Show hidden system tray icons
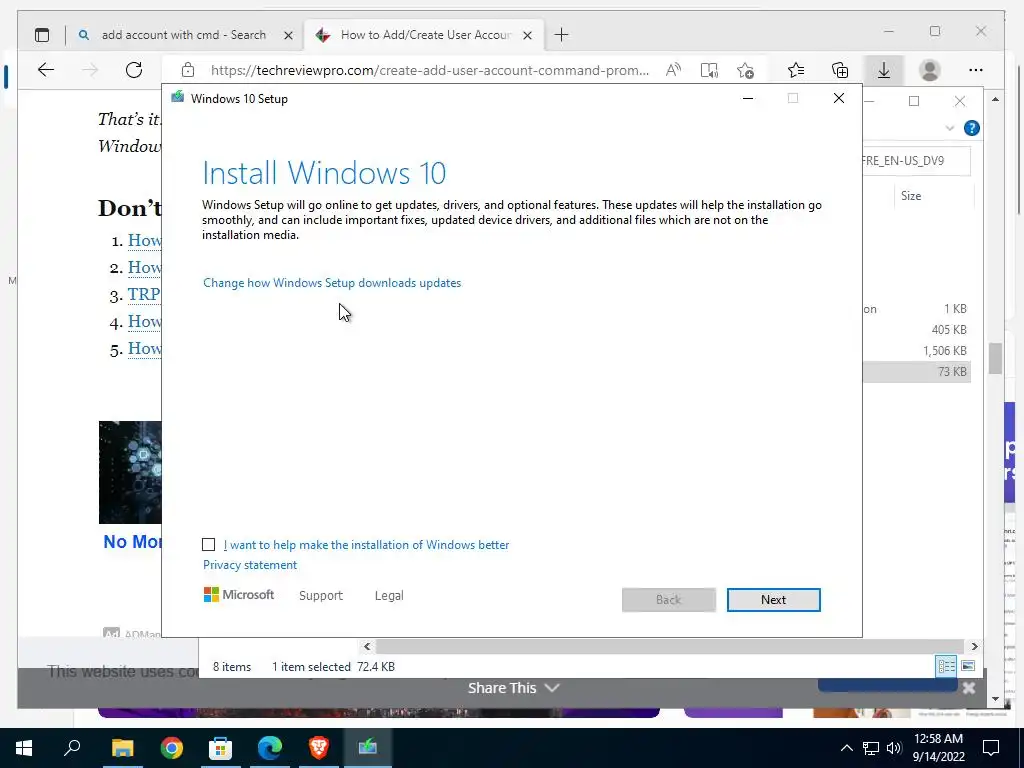1024x768 pixels. point(846,748)
